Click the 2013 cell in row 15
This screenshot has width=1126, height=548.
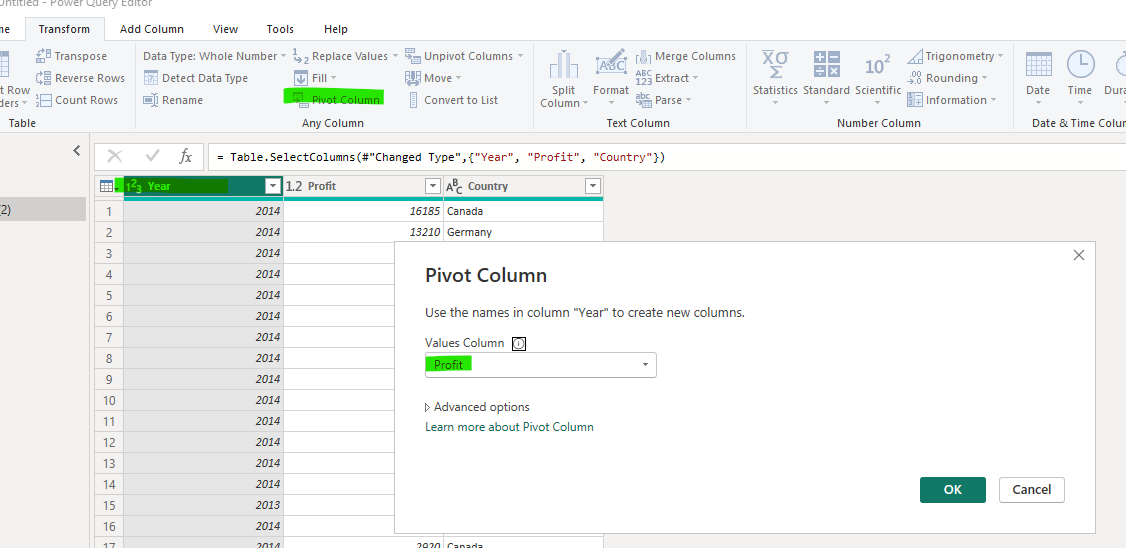coord(204,505)
